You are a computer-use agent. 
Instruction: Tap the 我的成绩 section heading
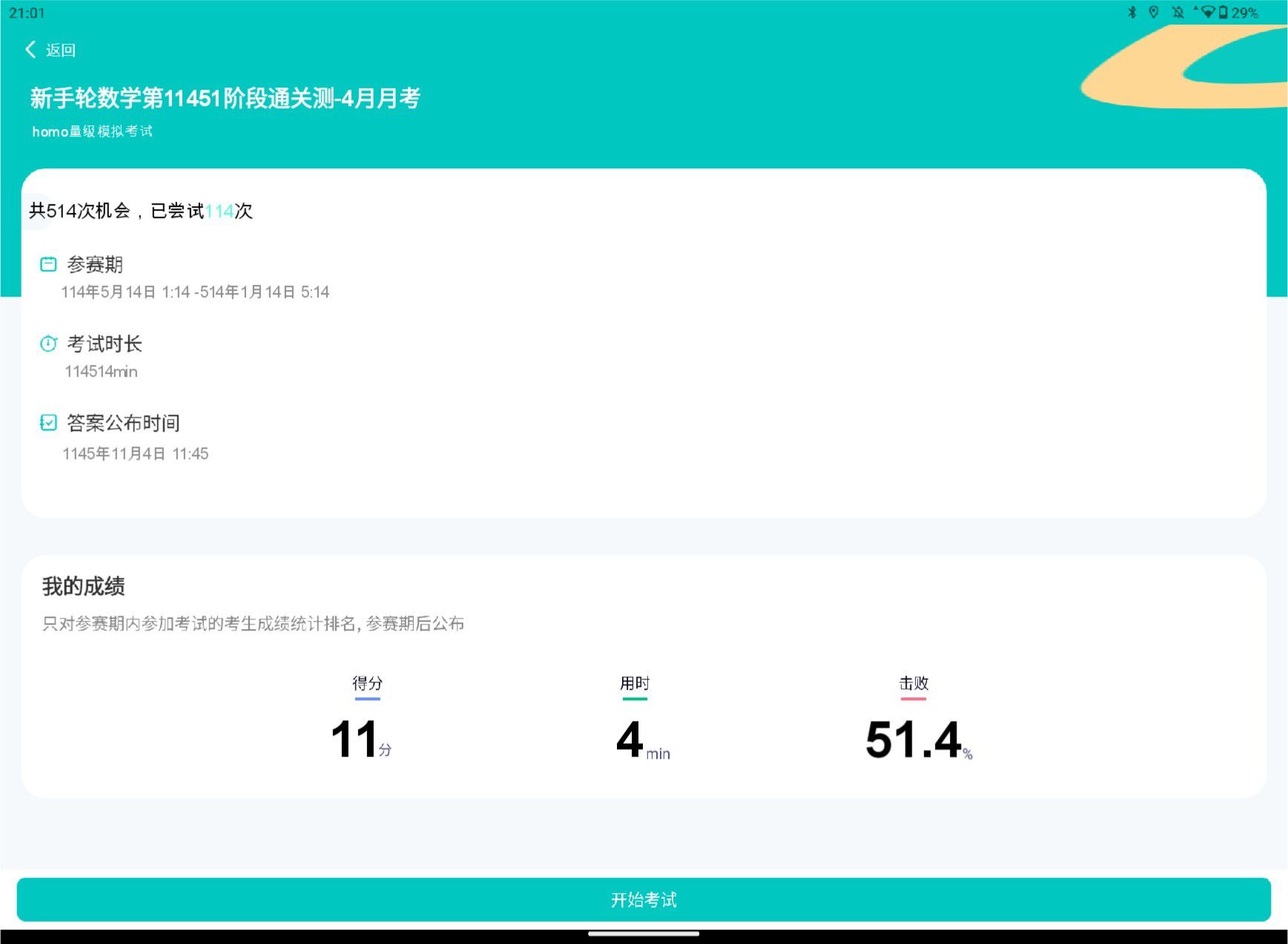83,587
